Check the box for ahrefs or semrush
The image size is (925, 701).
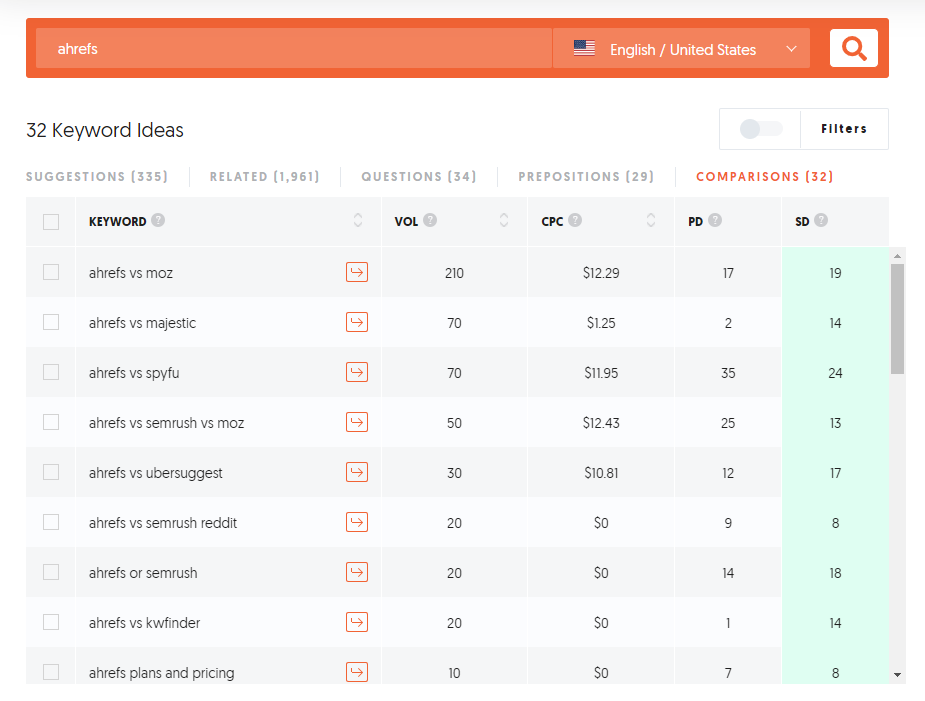(x=51, y=572)
